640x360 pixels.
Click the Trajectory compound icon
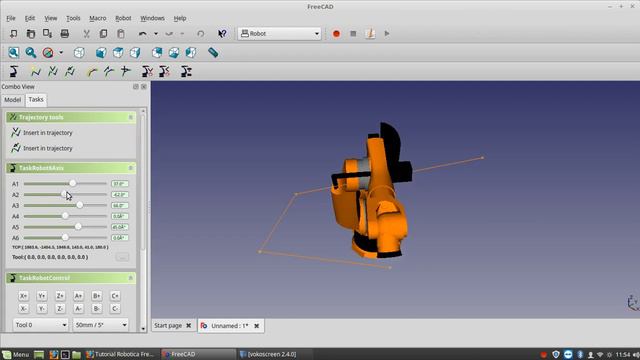point(125,71)
